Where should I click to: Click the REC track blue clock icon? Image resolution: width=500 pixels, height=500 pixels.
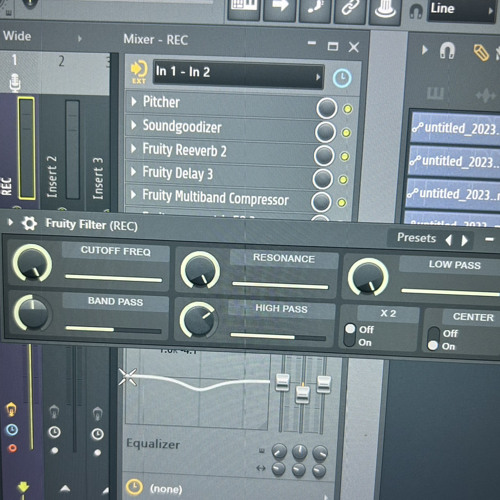(x=12, y=430)
